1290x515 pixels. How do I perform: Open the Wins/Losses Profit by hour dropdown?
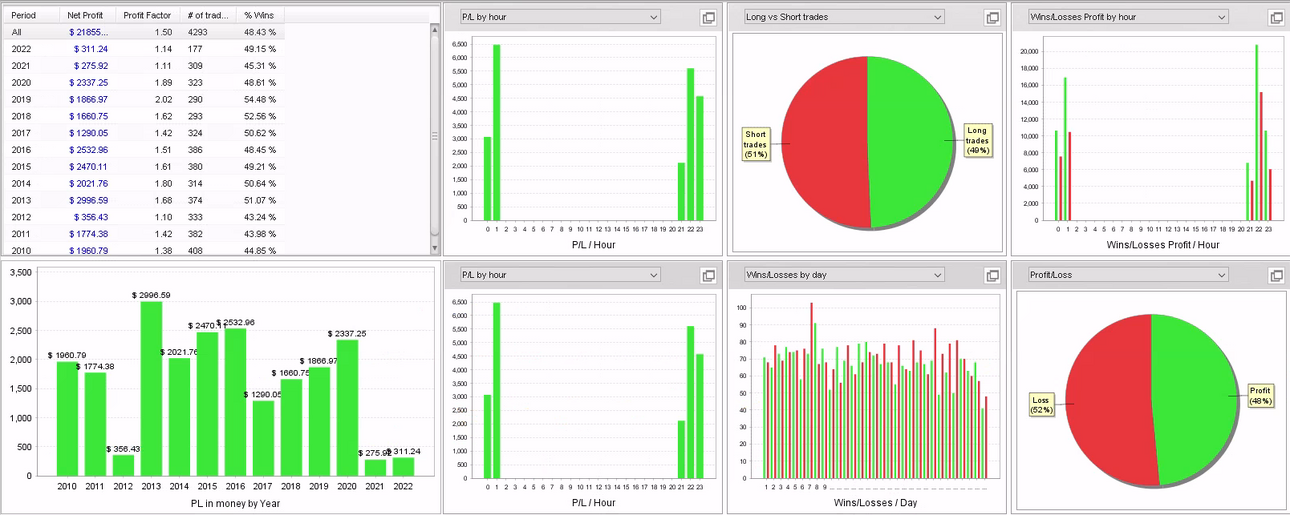(x=1128, y=17)
